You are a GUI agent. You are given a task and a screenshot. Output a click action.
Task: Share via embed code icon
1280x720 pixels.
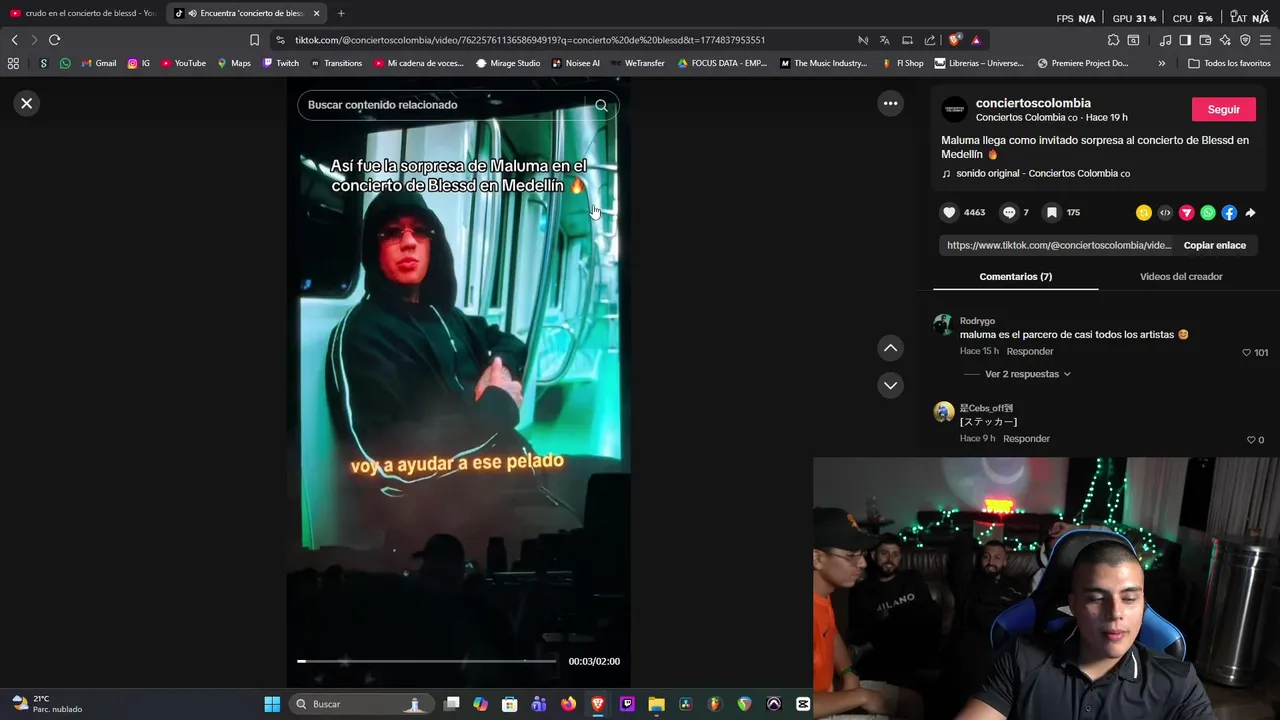click(x=1165, y=212)
